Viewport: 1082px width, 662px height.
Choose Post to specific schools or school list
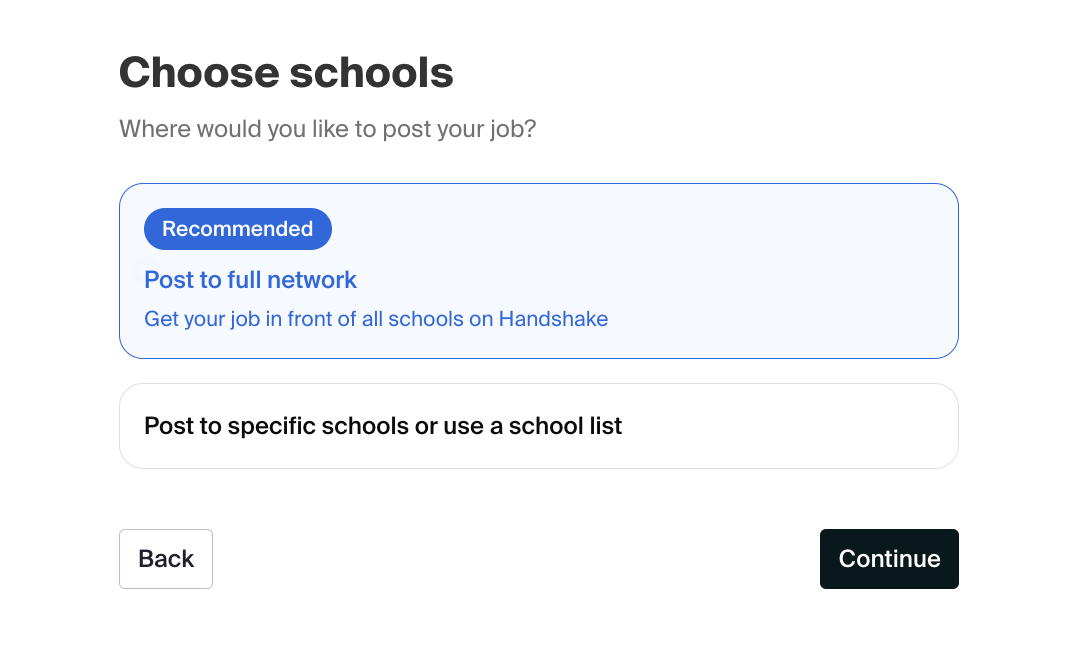tap(538, 426)
